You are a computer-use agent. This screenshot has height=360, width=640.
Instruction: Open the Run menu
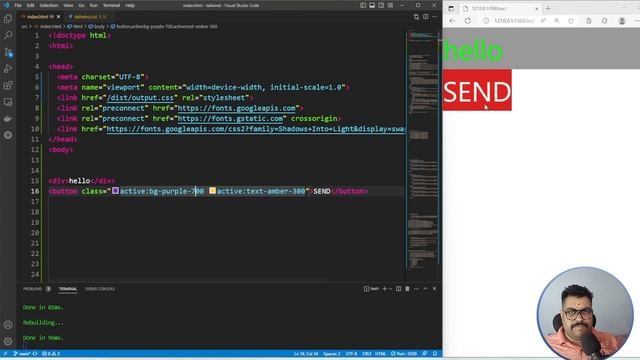tap(93, 5)
